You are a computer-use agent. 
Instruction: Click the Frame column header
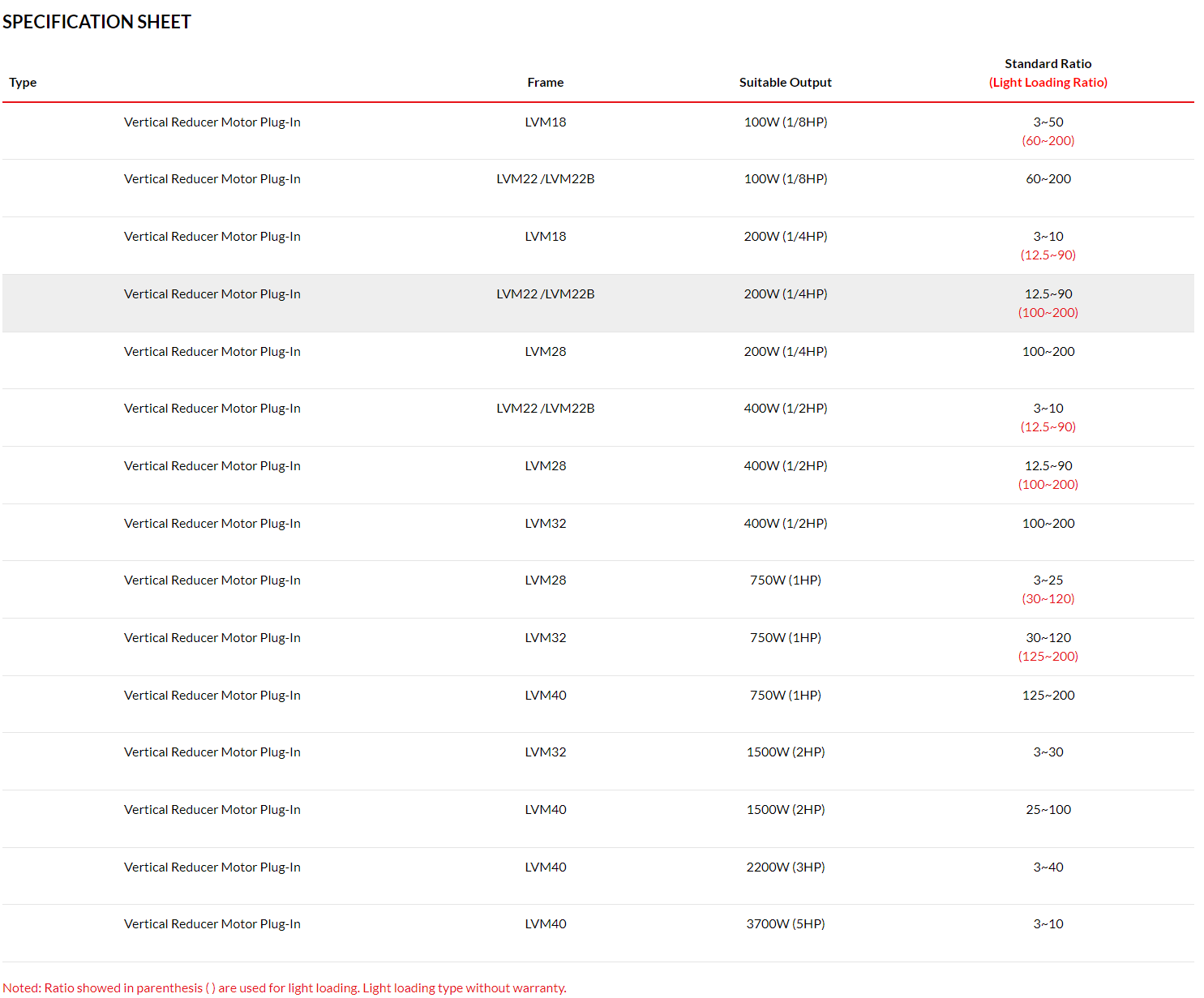click(x=546, y=83)
